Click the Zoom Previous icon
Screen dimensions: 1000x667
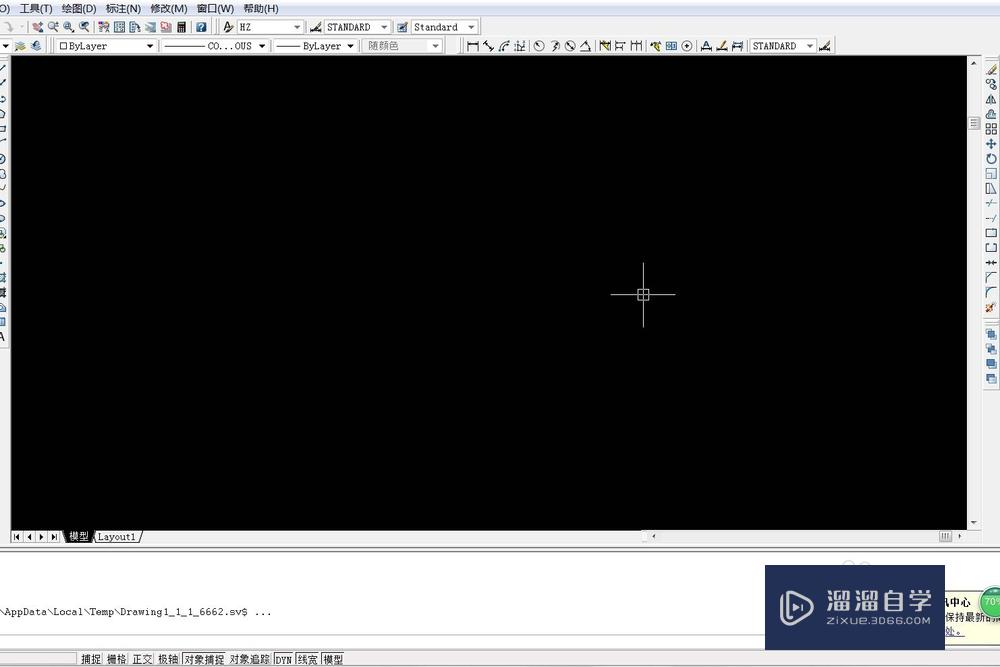pyautogui.click(x=84, y=27)
